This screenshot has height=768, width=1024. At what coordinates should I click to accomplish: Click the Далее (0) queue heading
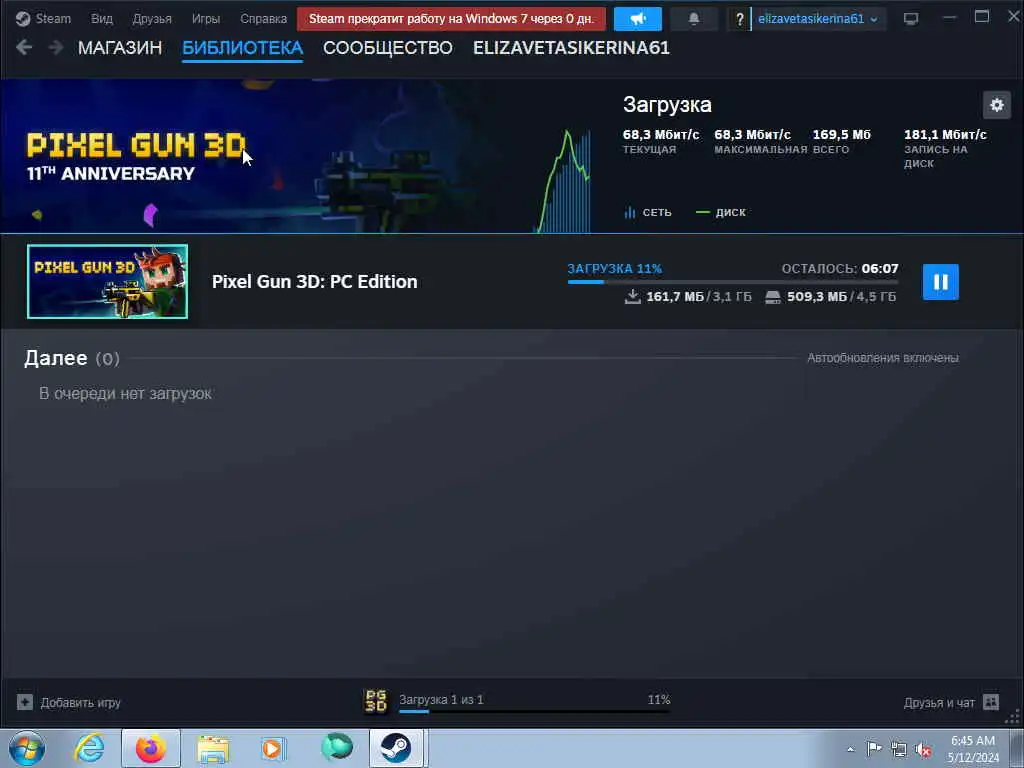72,358
